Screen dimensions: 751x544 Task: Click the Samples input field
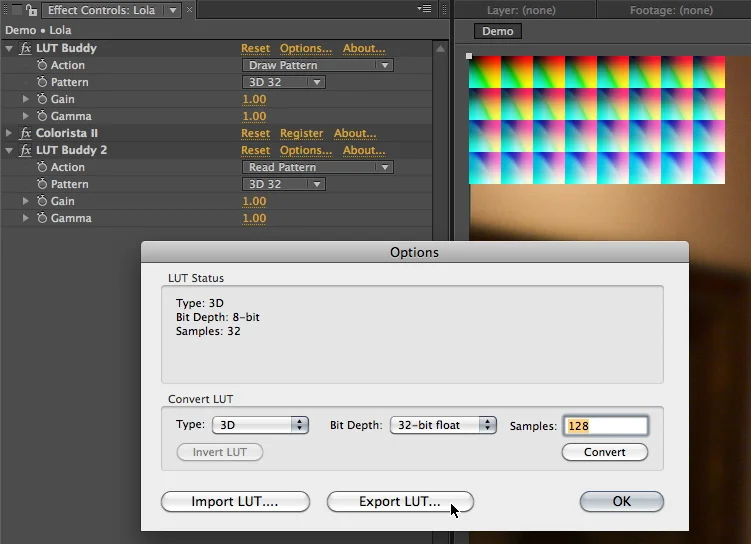(605, 426)
